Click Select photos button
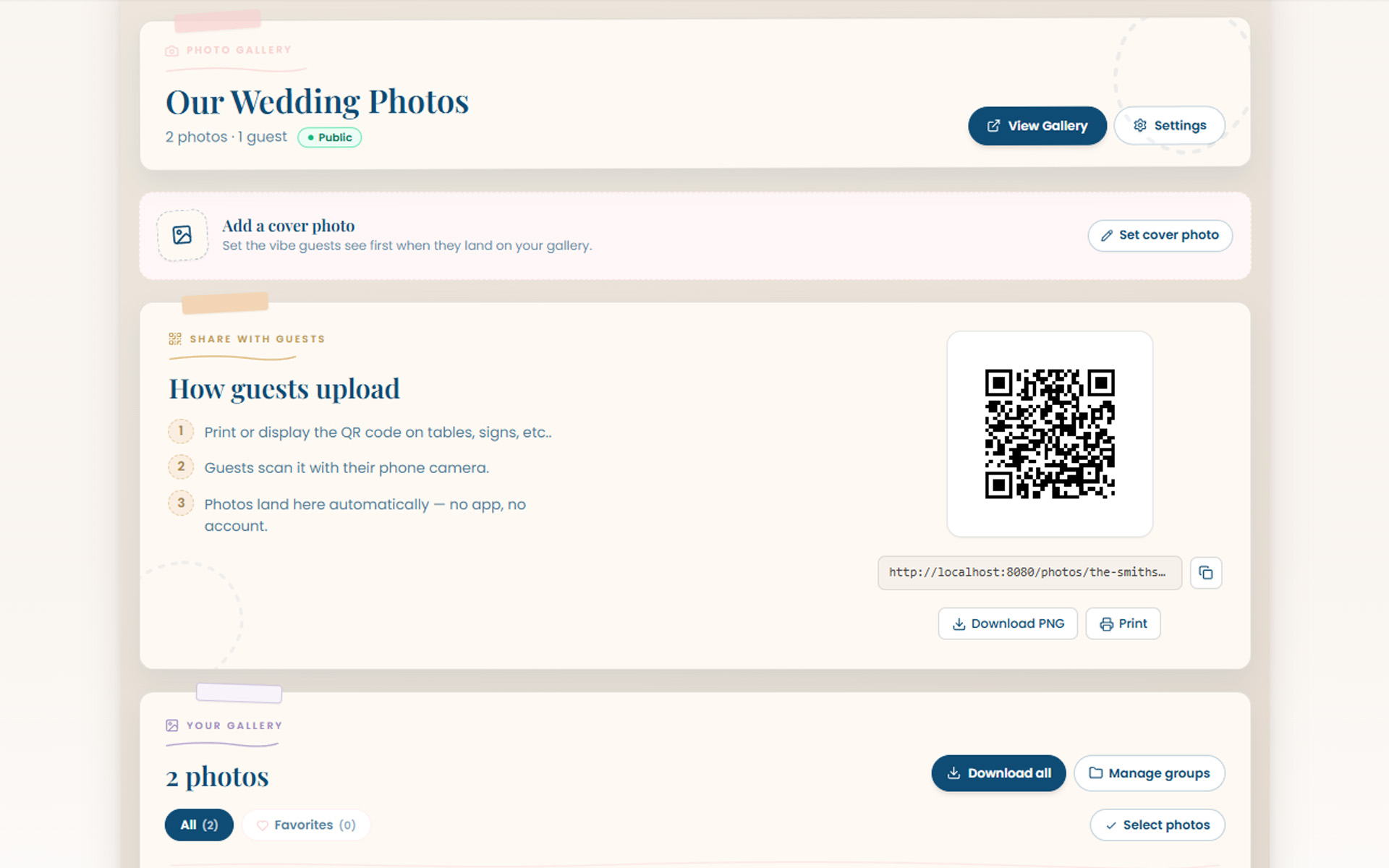The height and width of the screenshot is (868, 1389). pos(1157,825)
